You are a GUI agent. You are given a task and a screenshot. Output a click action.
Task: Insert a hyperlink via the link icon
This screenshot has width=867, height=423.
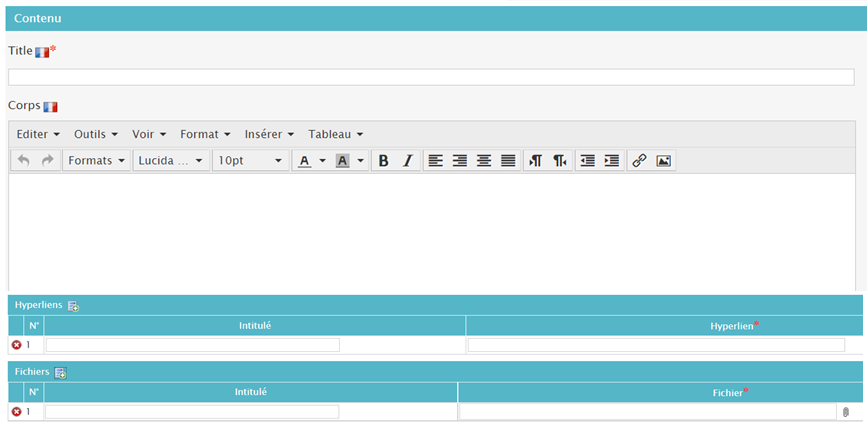pyautogui.click(x=639, y=161)
